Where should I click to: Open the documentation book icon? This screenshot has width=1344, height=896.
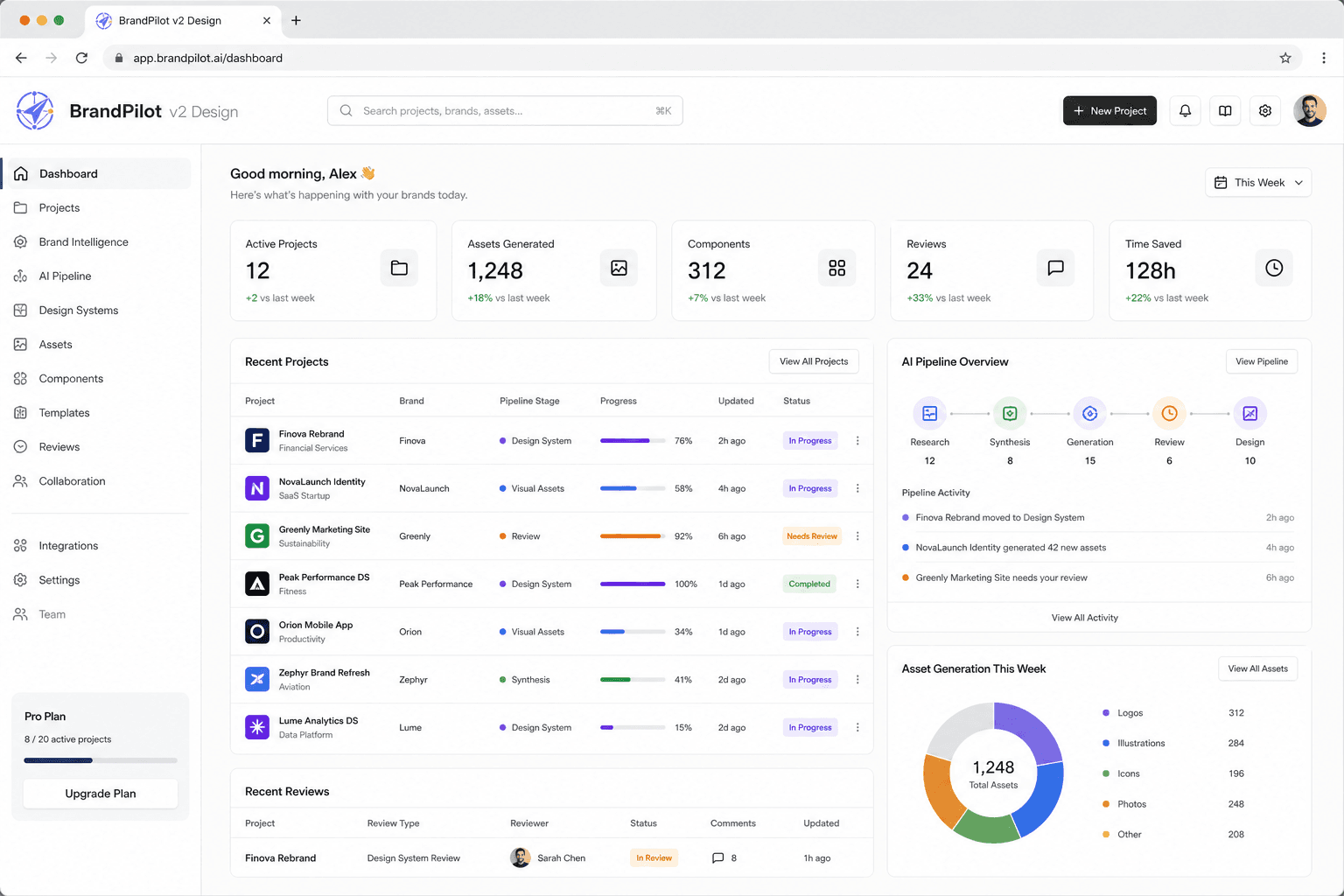(x=1225, y=111)
